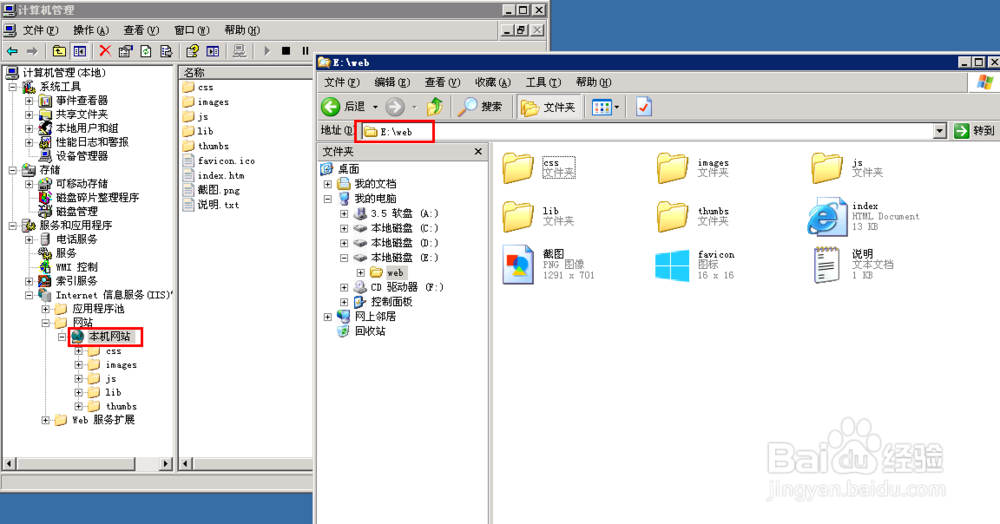The image size is (1000, 524).
Task: Open the Back button history dropdown arrow
Action: (x=375, y=107)
